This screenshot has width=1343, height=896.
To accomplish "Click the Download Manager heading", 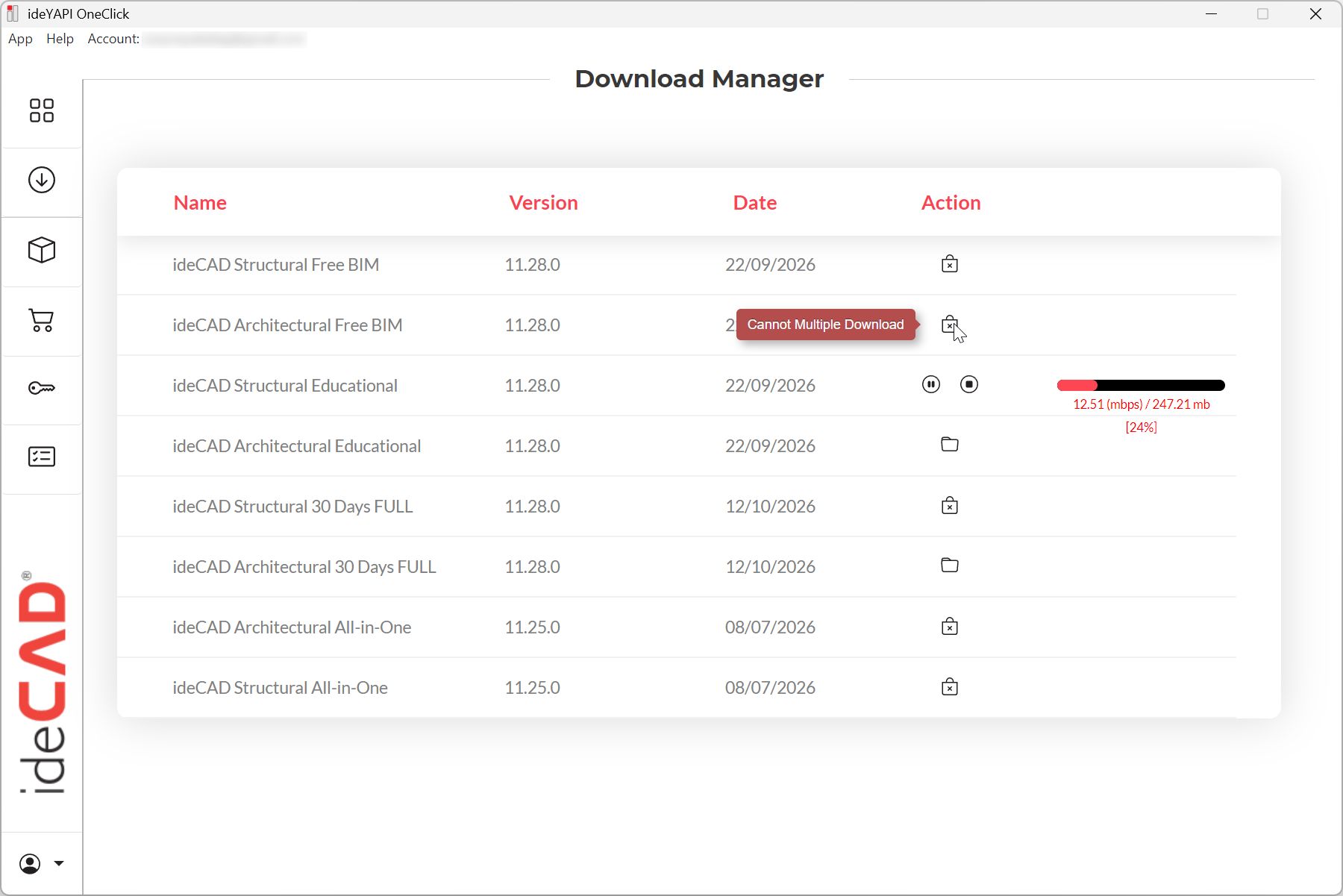I will tap(699, 78).
